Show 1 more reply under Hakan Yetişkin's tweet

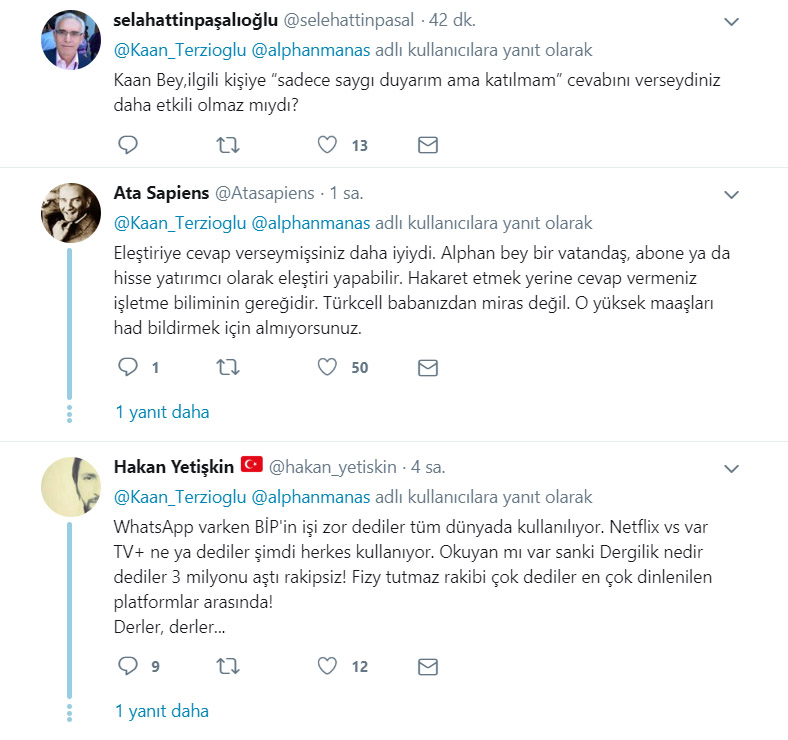point(162,711)
